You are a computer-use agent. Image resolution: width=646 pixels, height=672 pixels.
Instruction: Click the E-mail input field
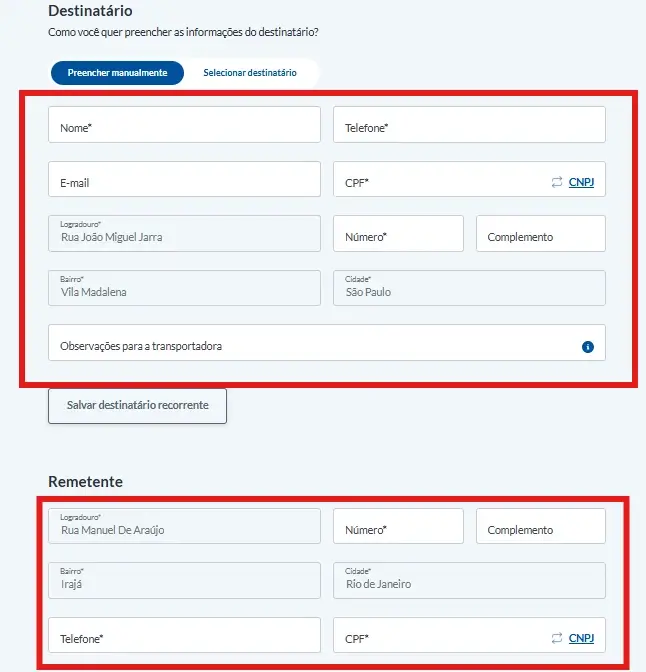point(184,180)
